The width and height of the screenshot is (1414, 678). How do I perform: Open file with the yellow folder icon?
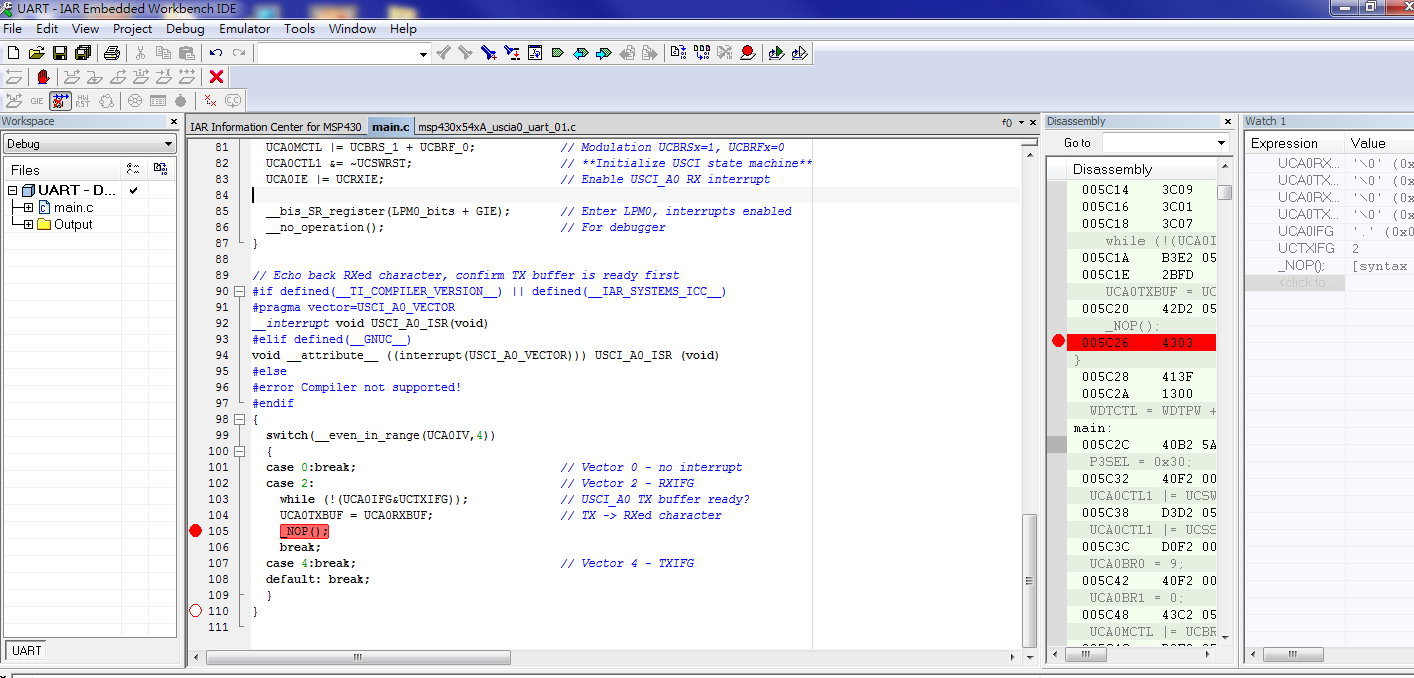click(x=37, y=53)
